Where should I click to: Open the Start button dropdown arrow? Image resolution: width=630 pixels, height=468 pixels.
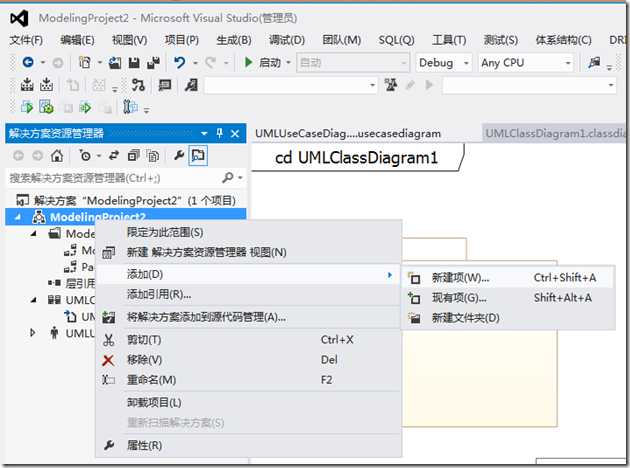pyautogui.click(x=288, y=63)
